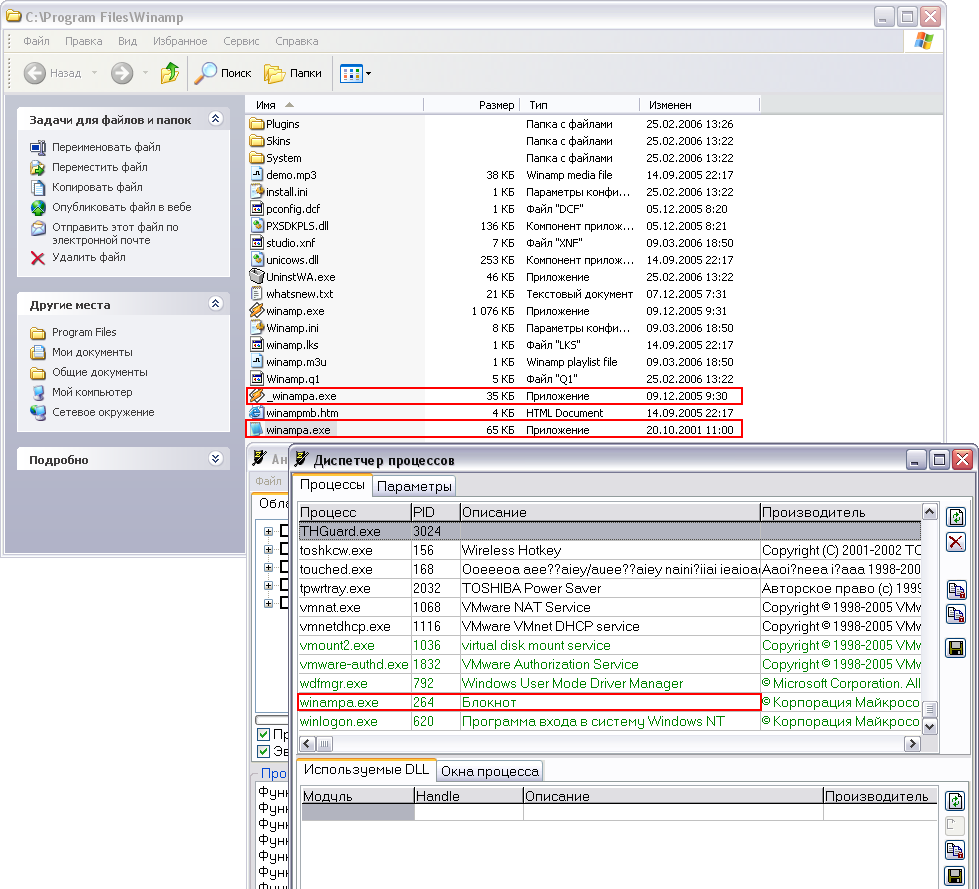Click Forward arrow in Explorer toolbar
Image resolution: width=979 pixels, height=889 pixels.
[x=122, y=73]
